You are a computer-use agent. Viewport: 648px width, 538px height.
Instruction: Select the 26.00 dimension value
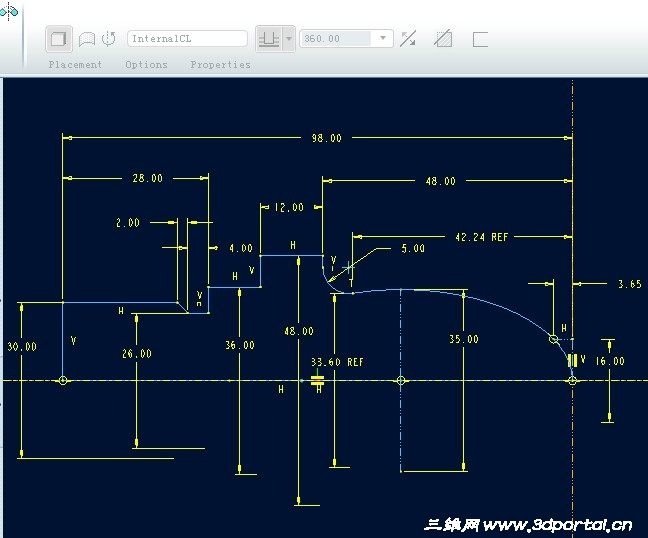pyautogui.click(x=137, y=354)
